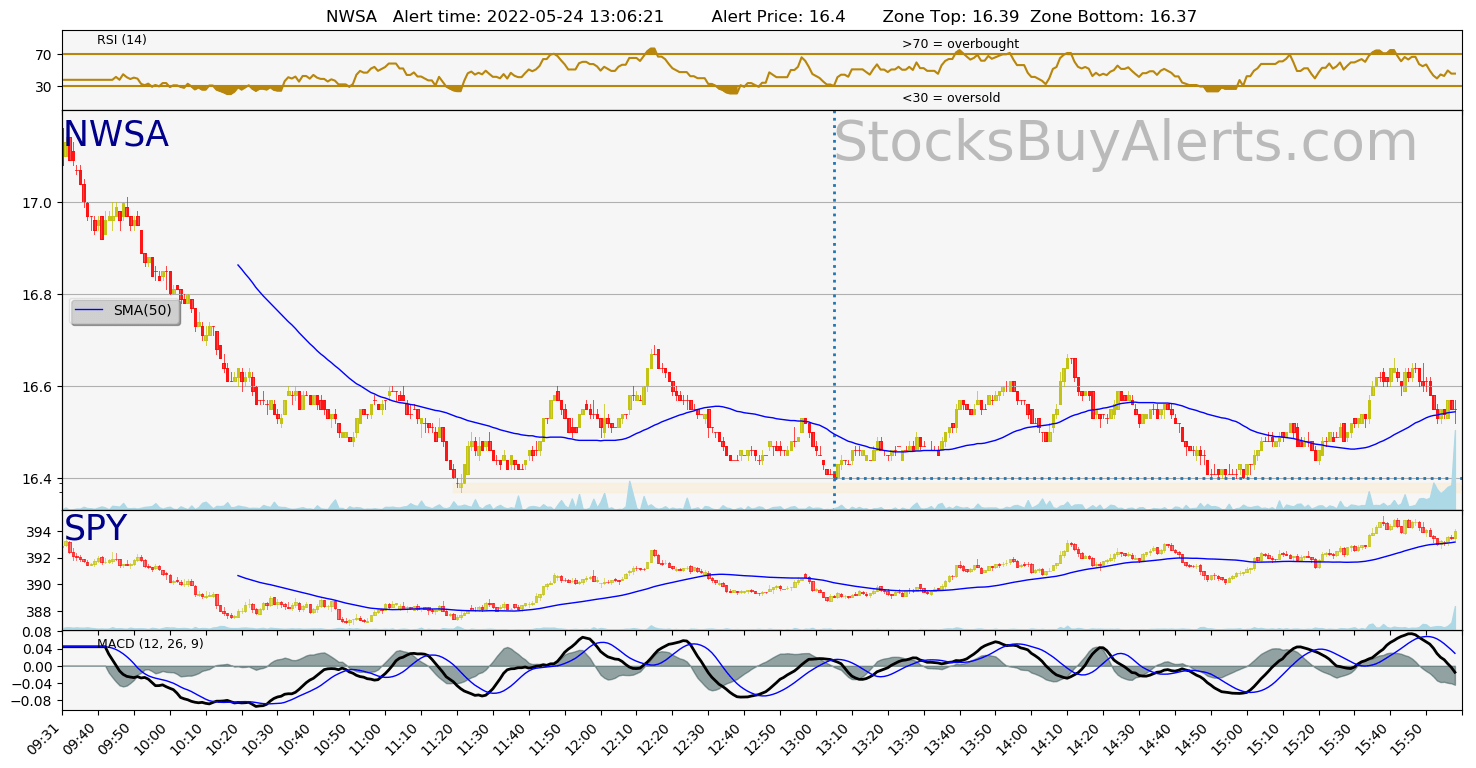Click the RSI 30 axis label
The width and height of the screenshot is (1476, 768).
coord(45,87)
